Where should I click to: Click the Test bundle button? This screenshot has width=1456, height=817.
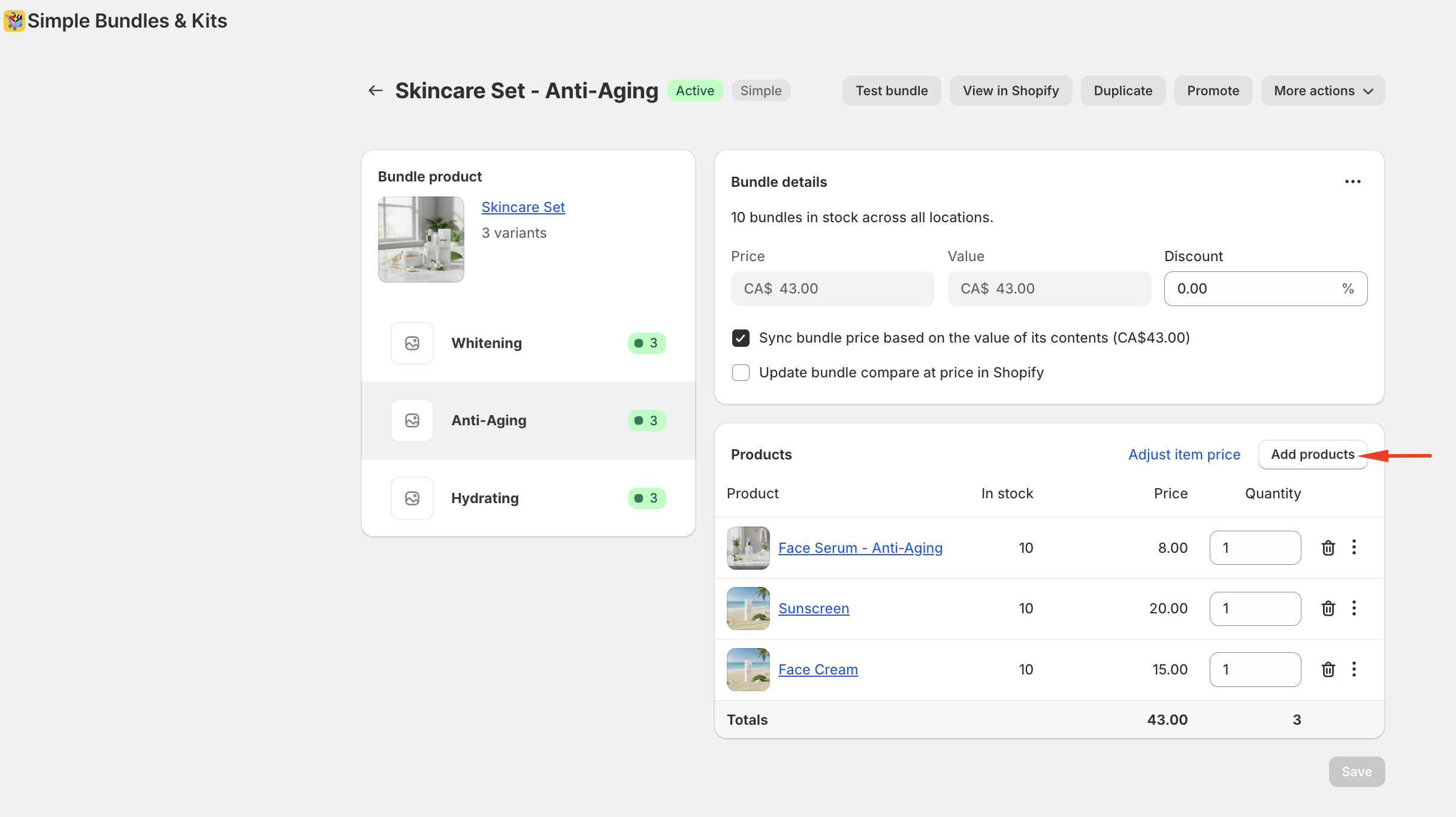891,91
